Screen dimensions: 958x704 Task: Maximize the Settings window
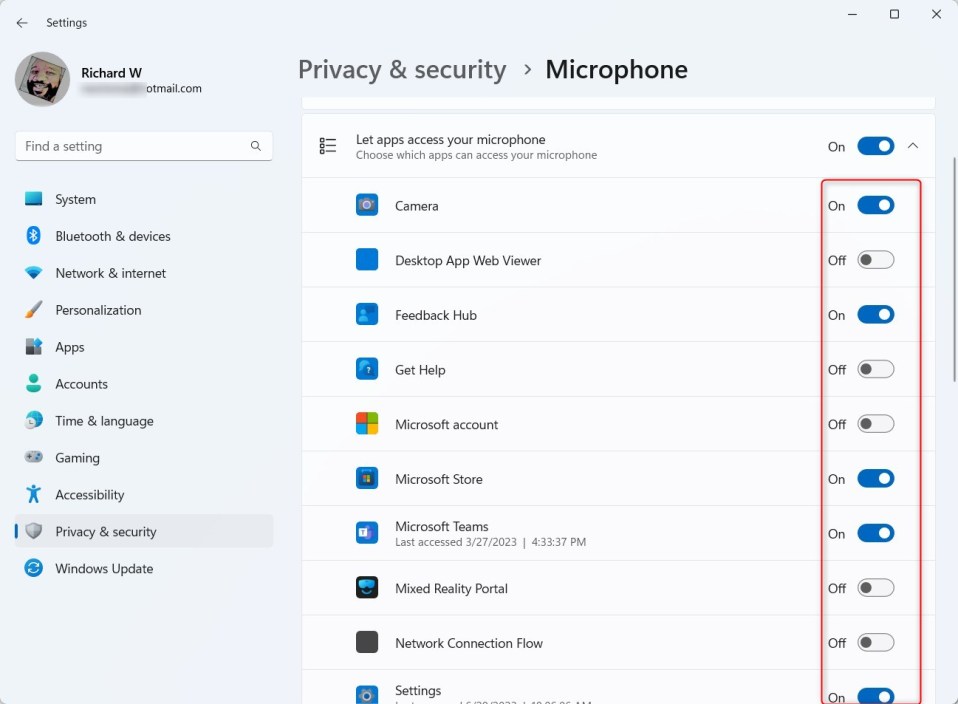[x=894, y=14]
